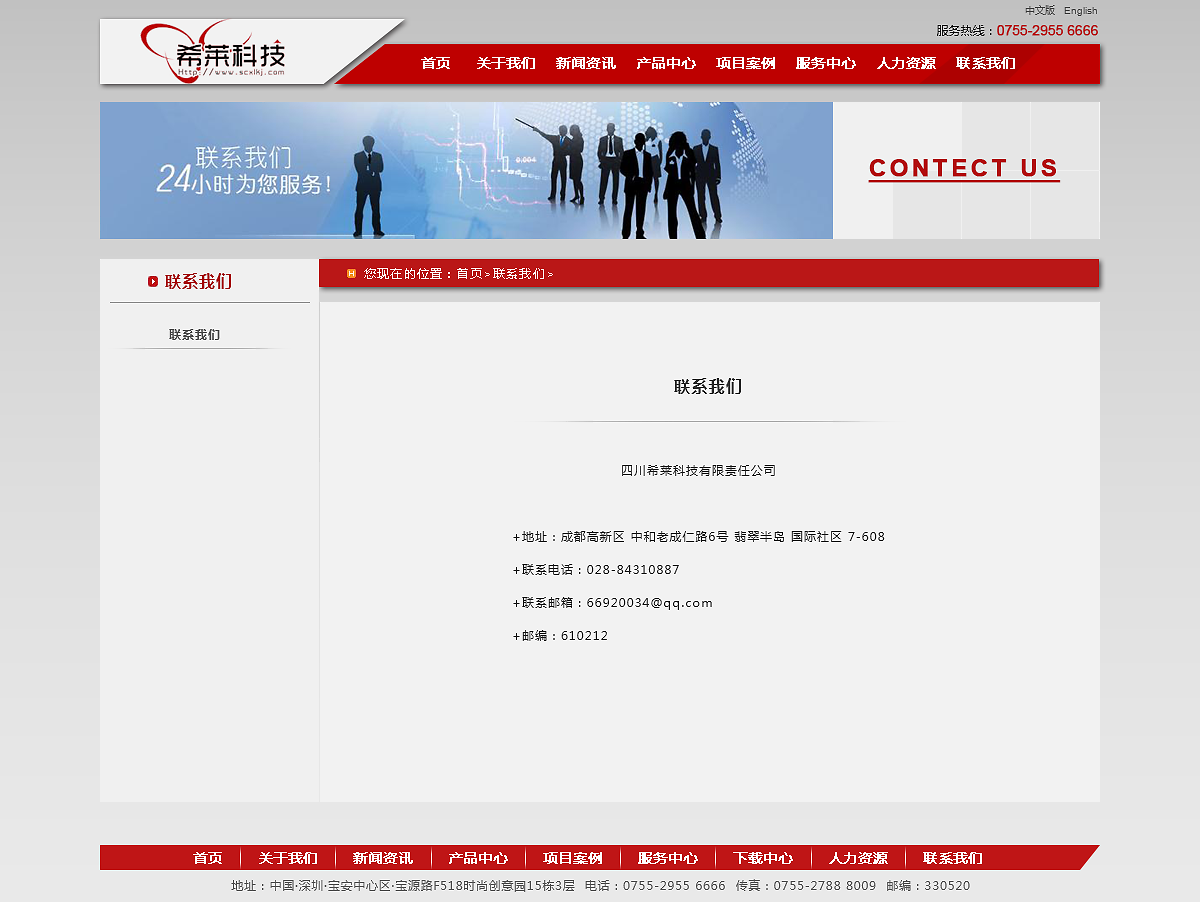The height and width of the screenshot is (902, 1200).
Task: Click the banner image showing business people
Action: point(466,170)
